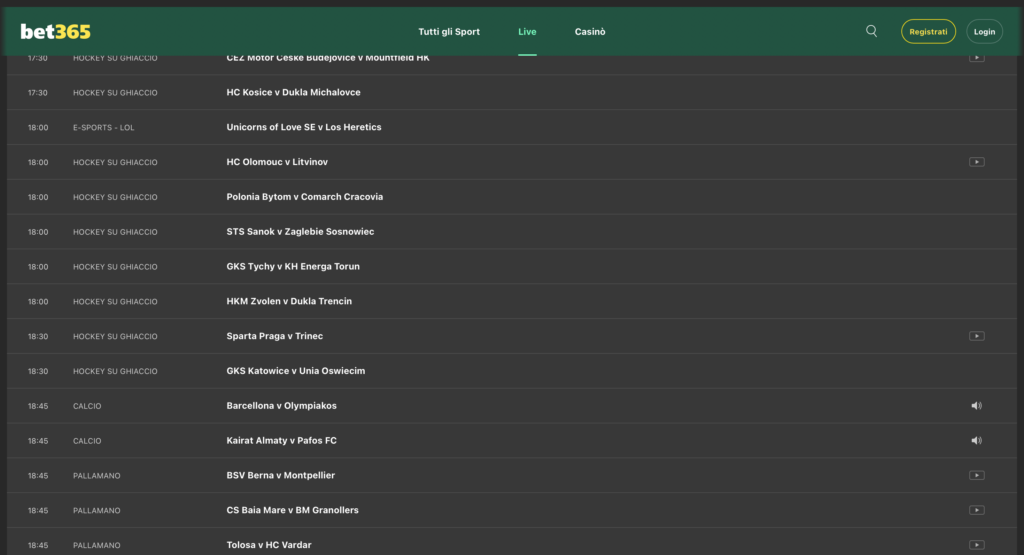Click the bet365 logo
This screenshot has height=555, width=1024.
(x=55, y=32)
